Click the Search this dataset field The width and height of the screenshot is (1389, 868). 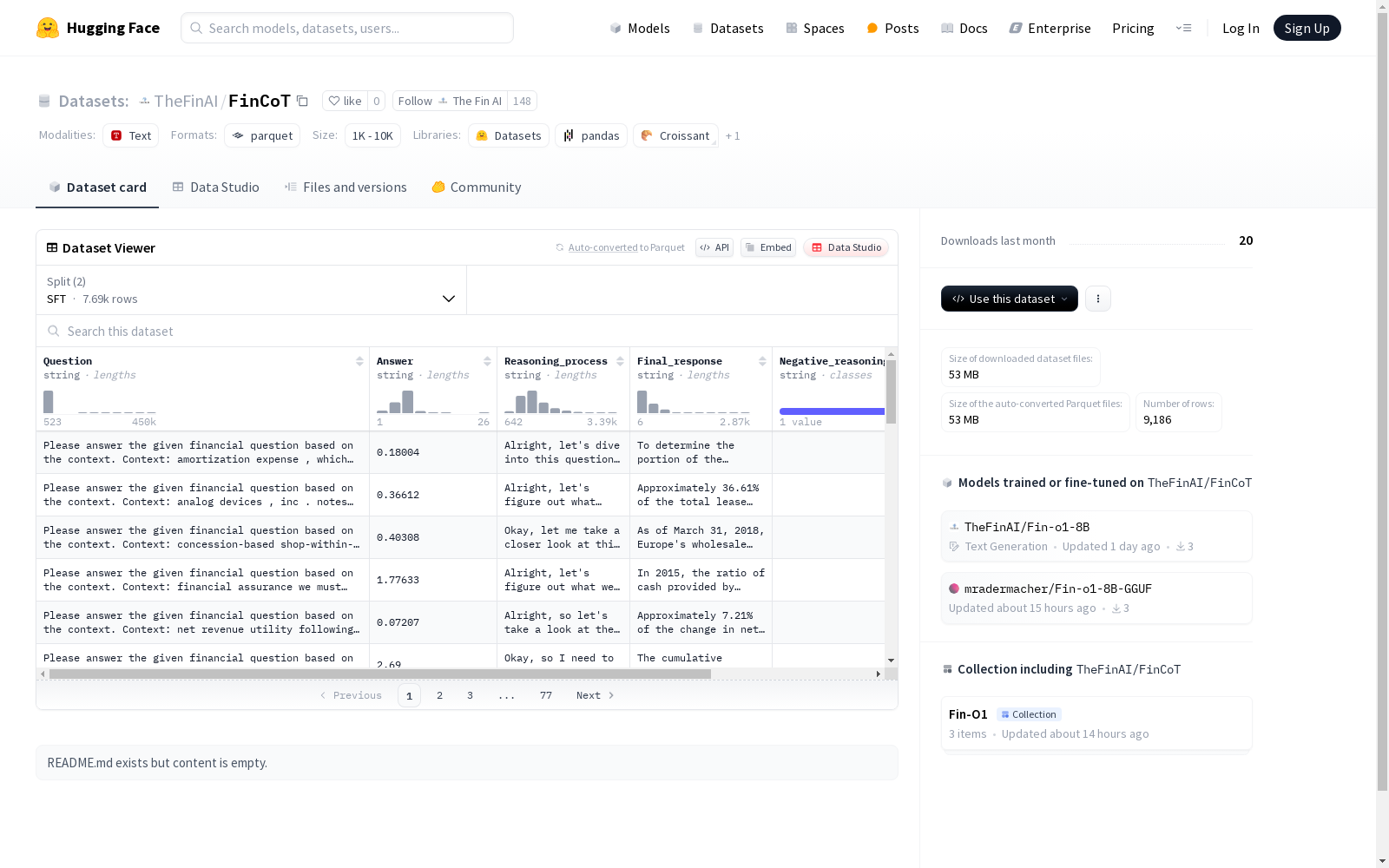[x=467, y=332]
